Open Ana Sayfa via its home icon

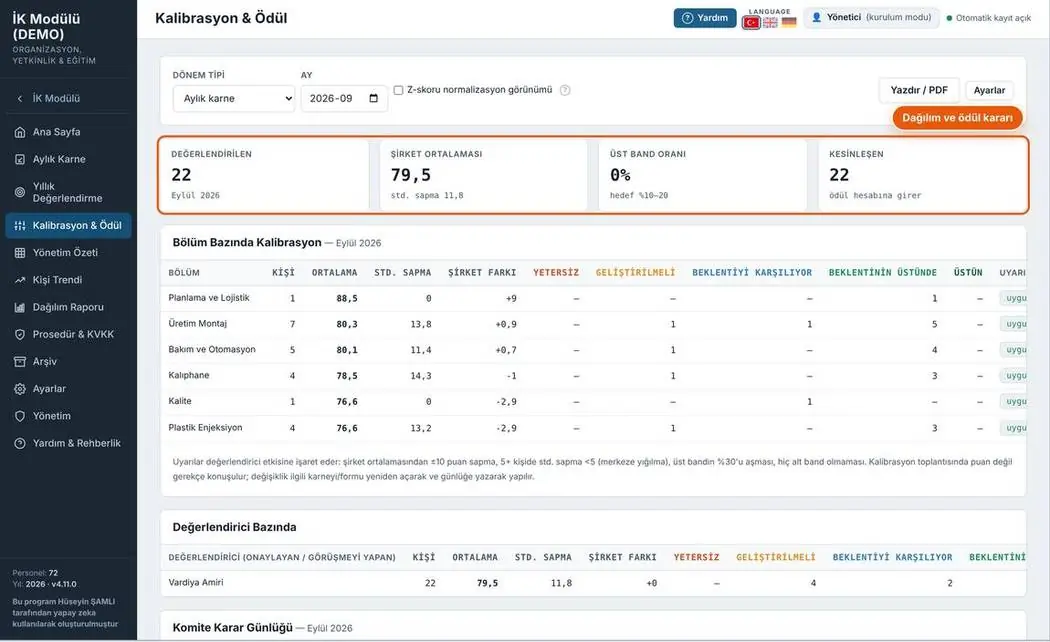tap(20, 132)
